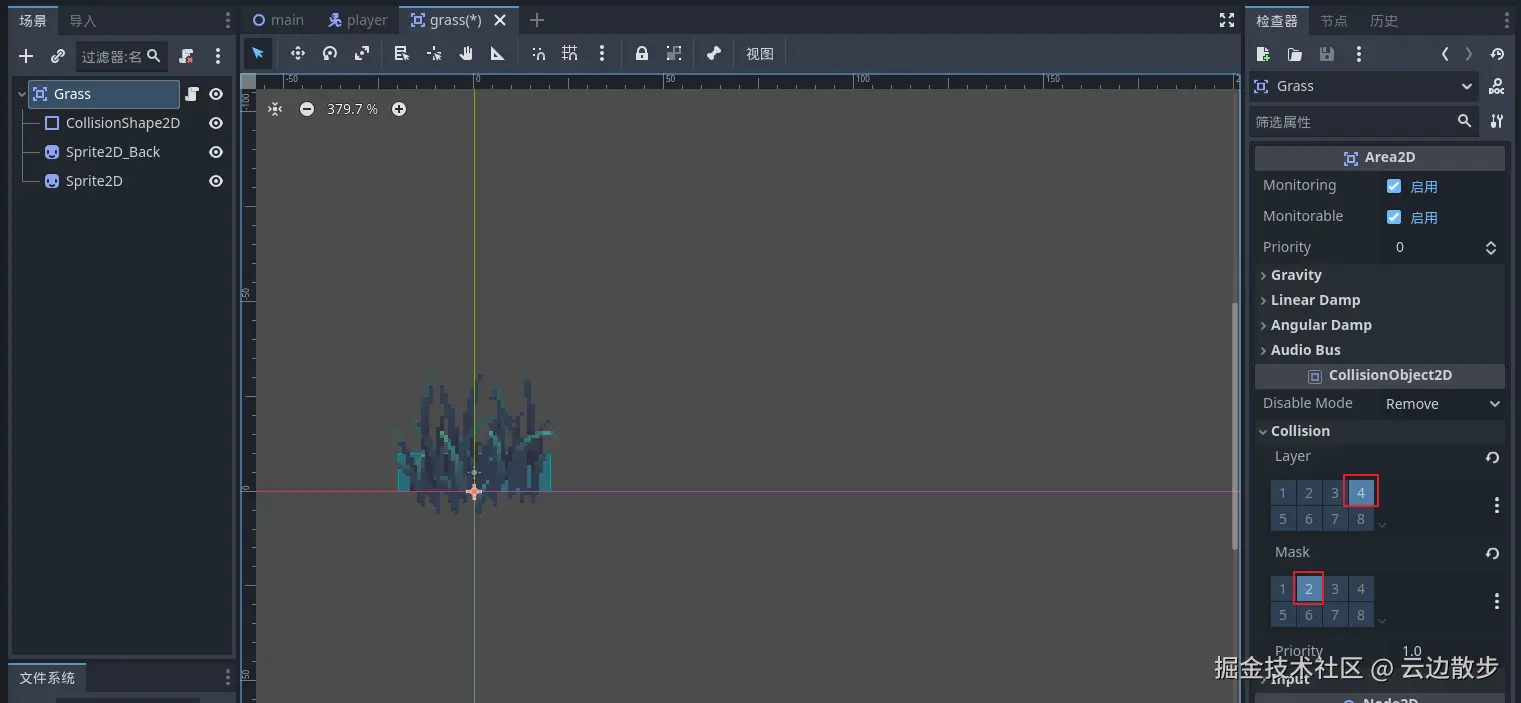Click the 筛选属性 filter properties field

click(1352, 122)
